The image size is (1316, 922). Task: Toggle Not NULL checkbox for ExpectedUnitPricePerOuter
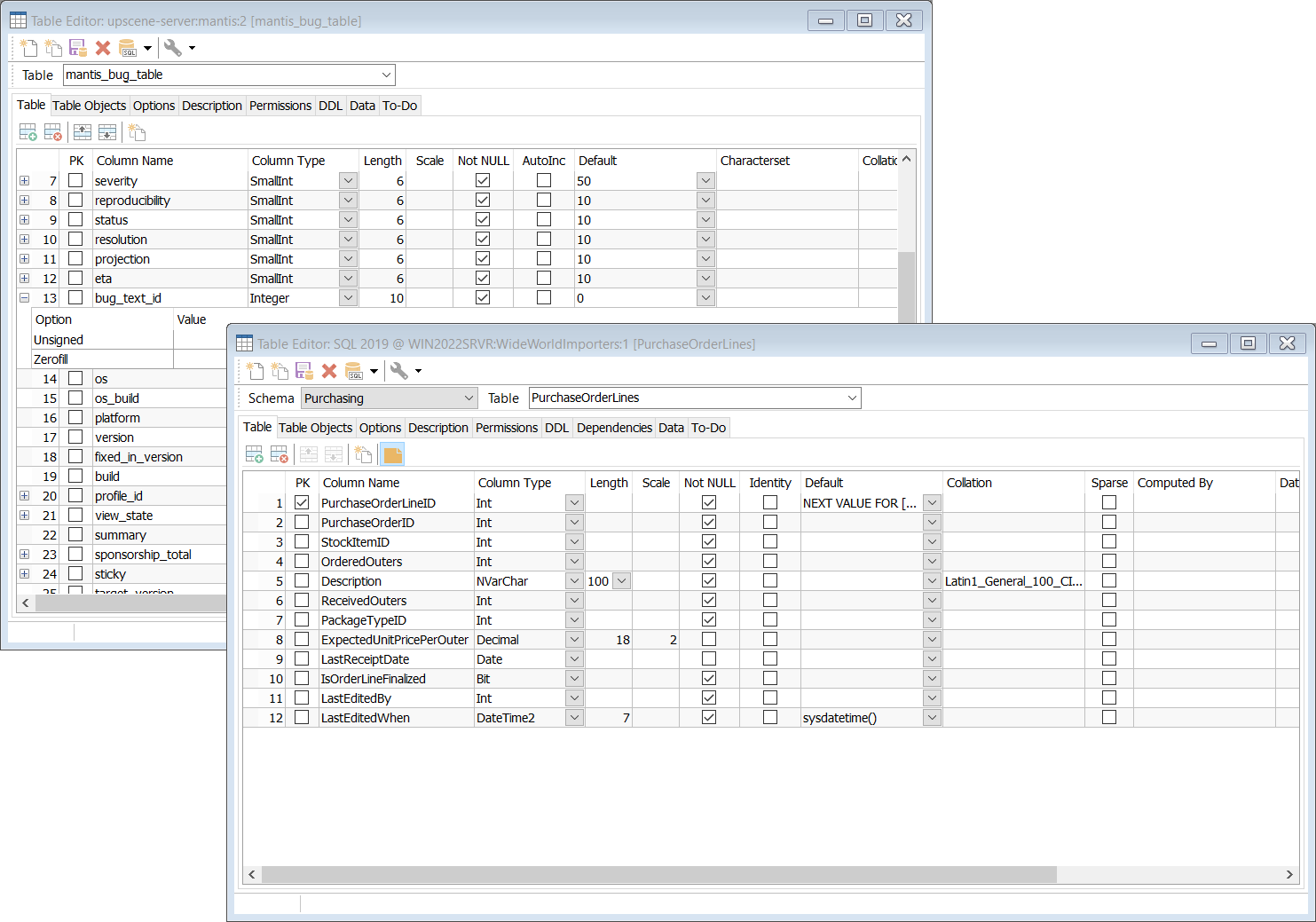(708, 640)
